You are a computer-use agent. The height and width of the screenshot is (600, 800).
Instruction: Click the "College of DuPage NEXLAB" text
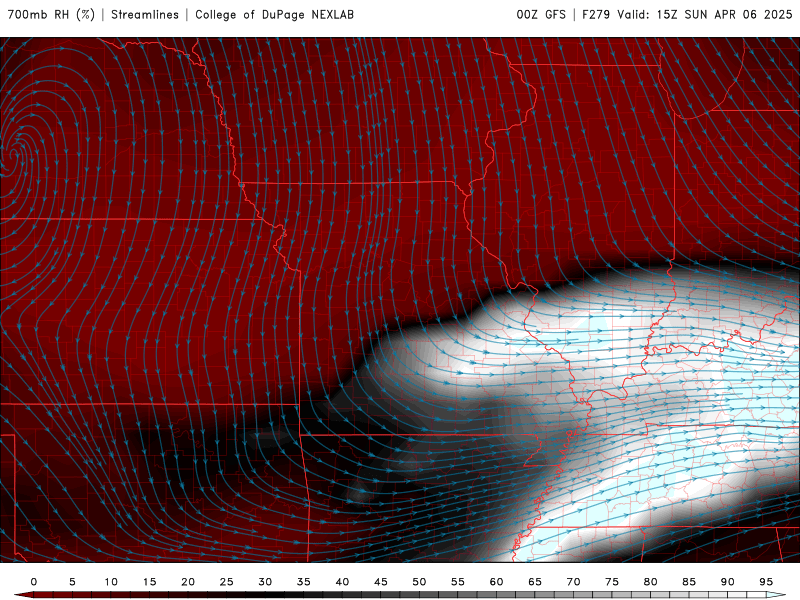click(274, 15)
